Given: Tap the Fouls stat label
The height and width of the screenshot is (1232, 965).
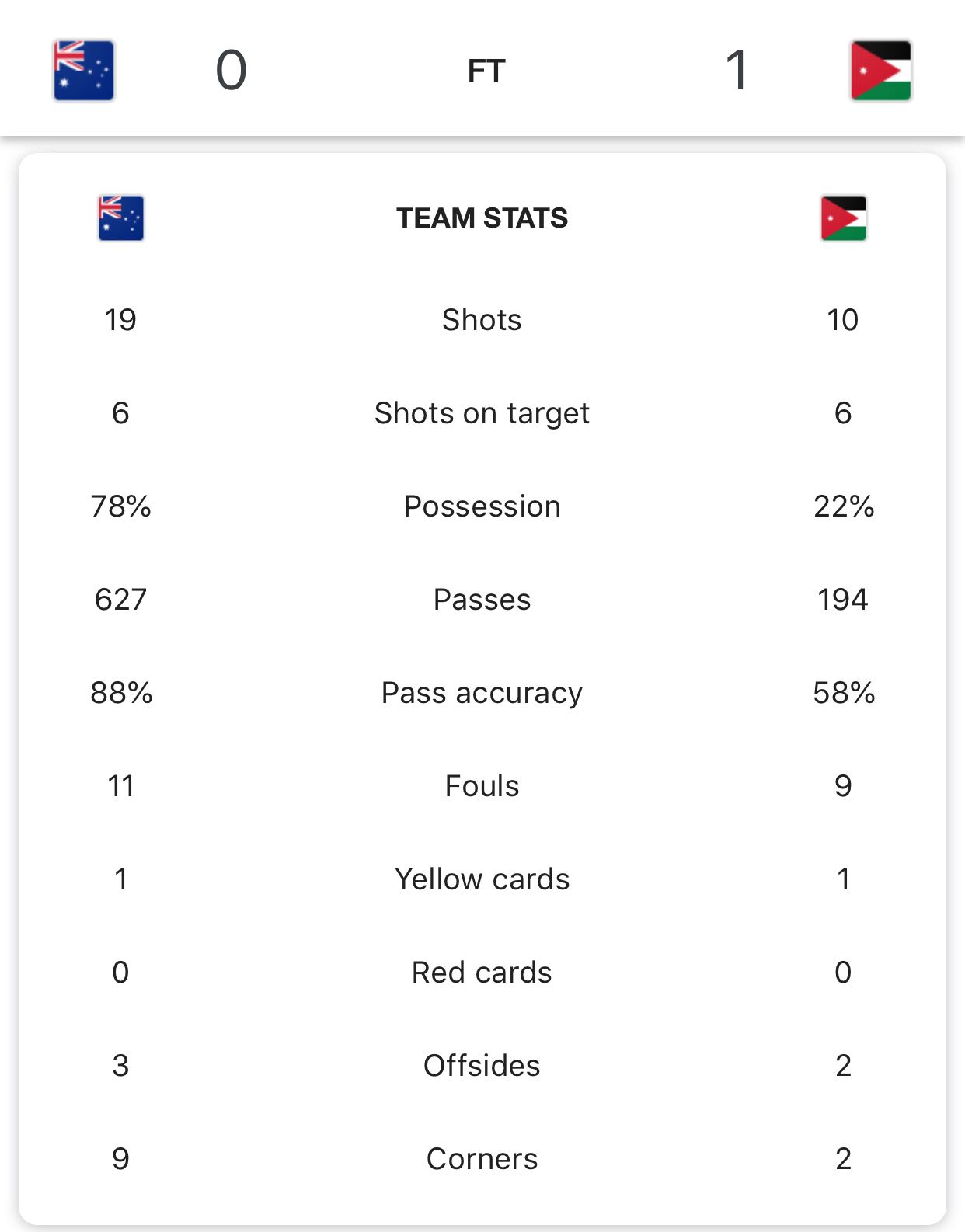Looking at the screenshot, I should 482,786.
